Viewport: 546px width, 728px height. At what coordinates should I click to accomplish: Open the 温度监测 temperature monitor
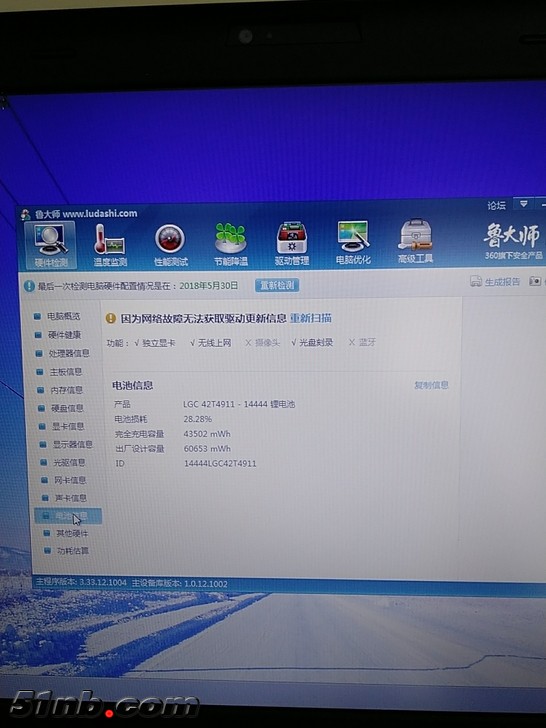[110, 245]
